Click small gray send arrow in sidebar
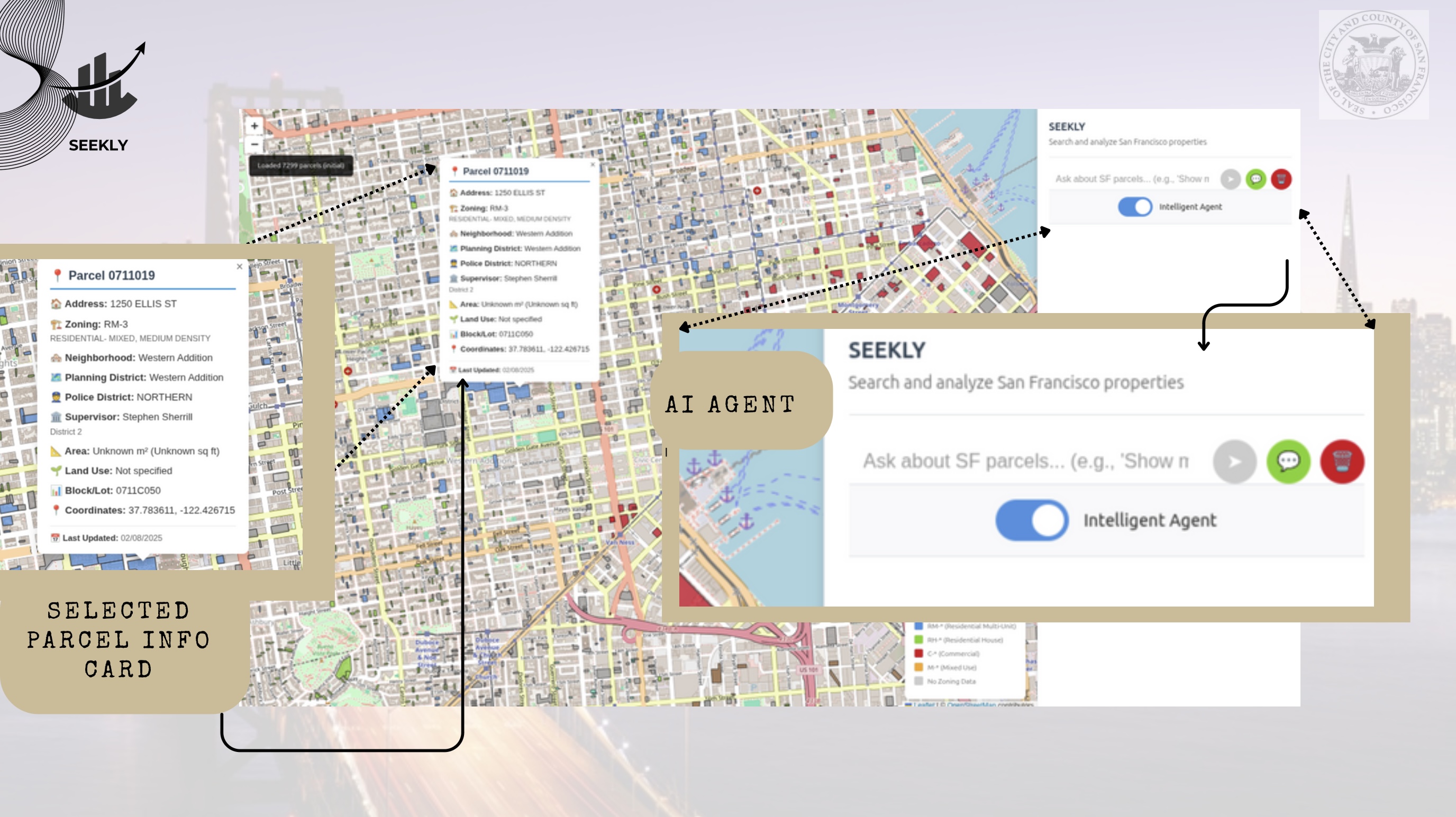This screenshot has height=817, width=1456. tap(1230, 179)
